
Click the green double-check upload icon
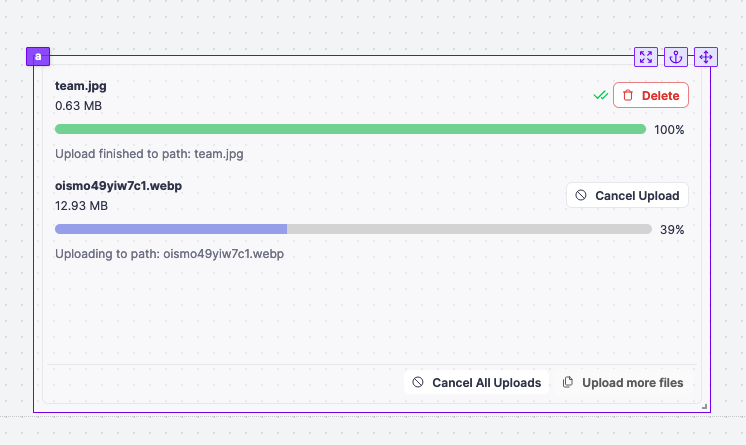coord(600,96)
